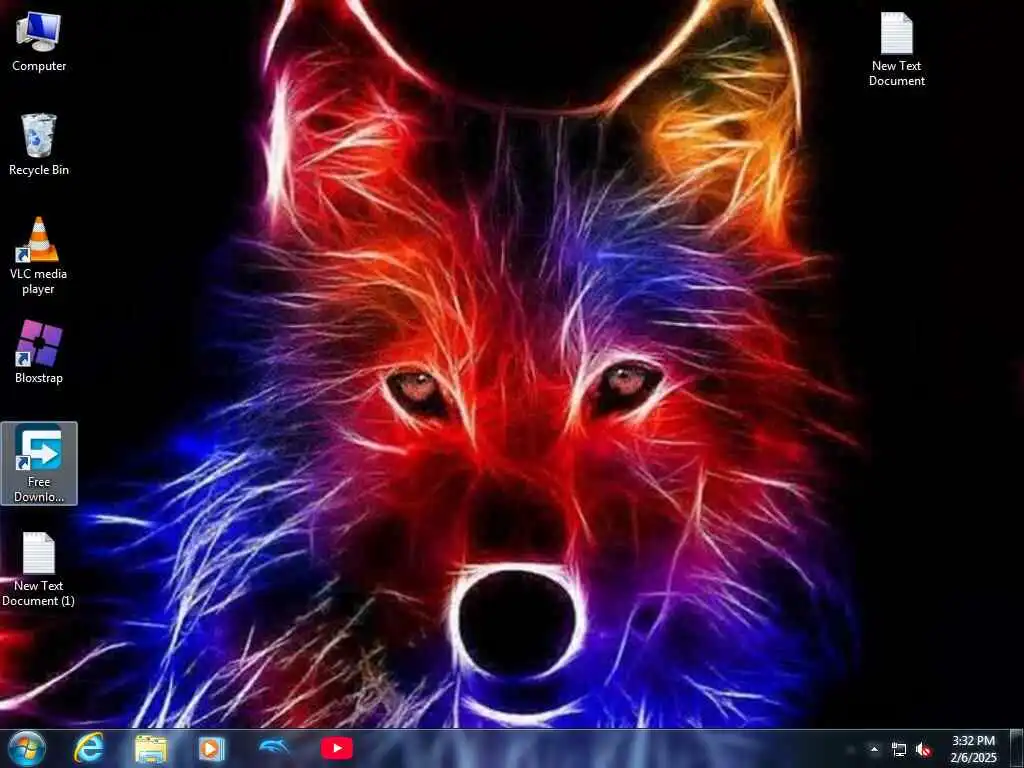Image resolution: width=1024 pixels, height=768 pixels.
Task: Open the network status tray icon
Action: (899, 750)
